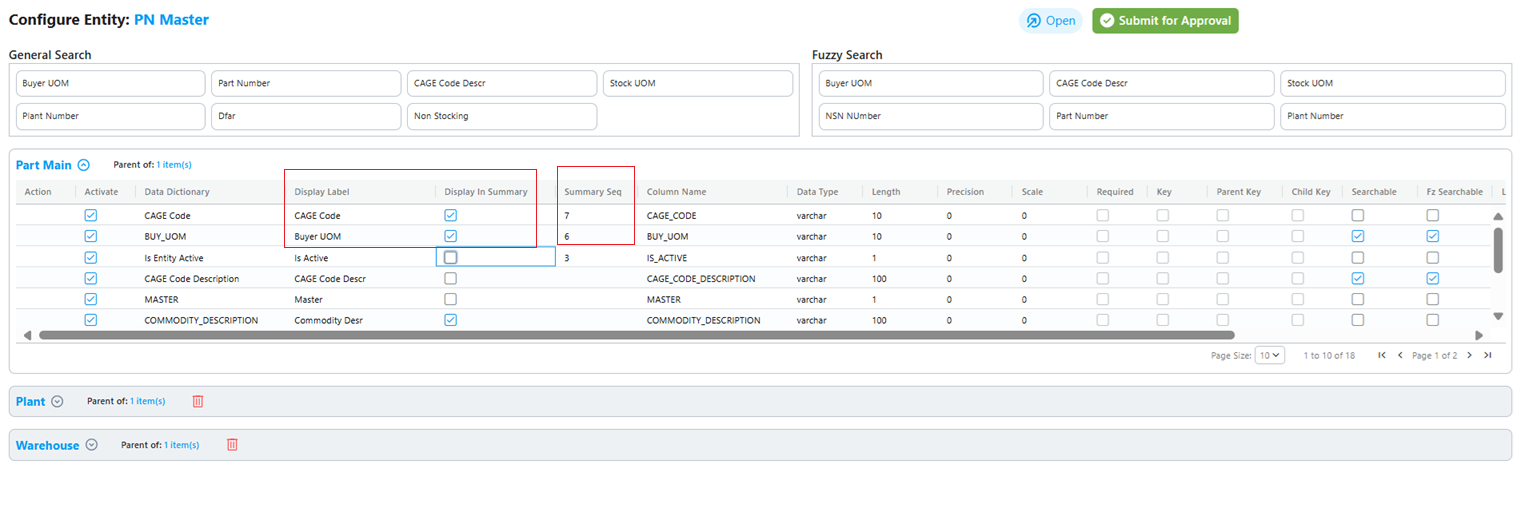Click the grid's horizontal scrollbar thumb
This screenshot has width=1521, height=516.
pyautogui.click(x=636, y=335)
